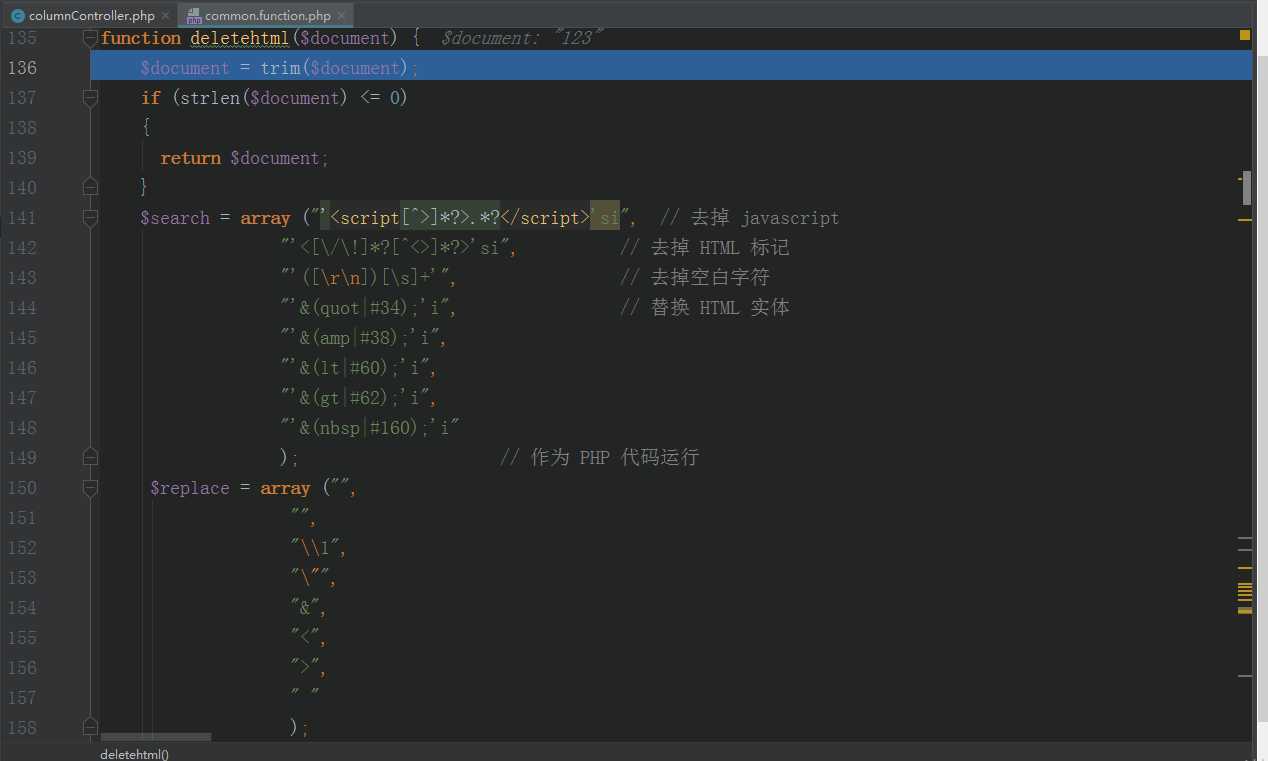Click the deletehtml function name on line 135
The height and width of the screenshot is (761, 1268).
(240, 38)
